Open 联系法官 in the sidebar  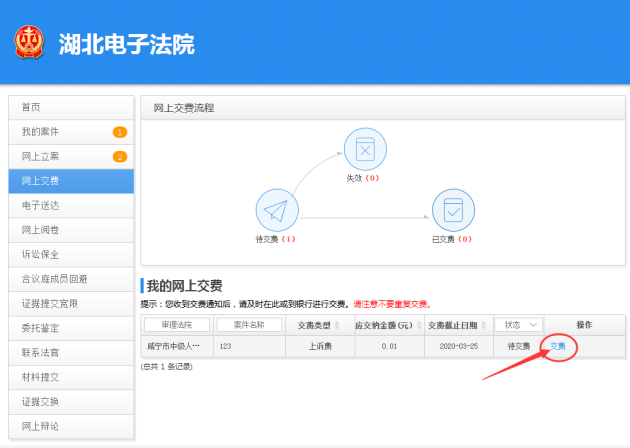70,353
